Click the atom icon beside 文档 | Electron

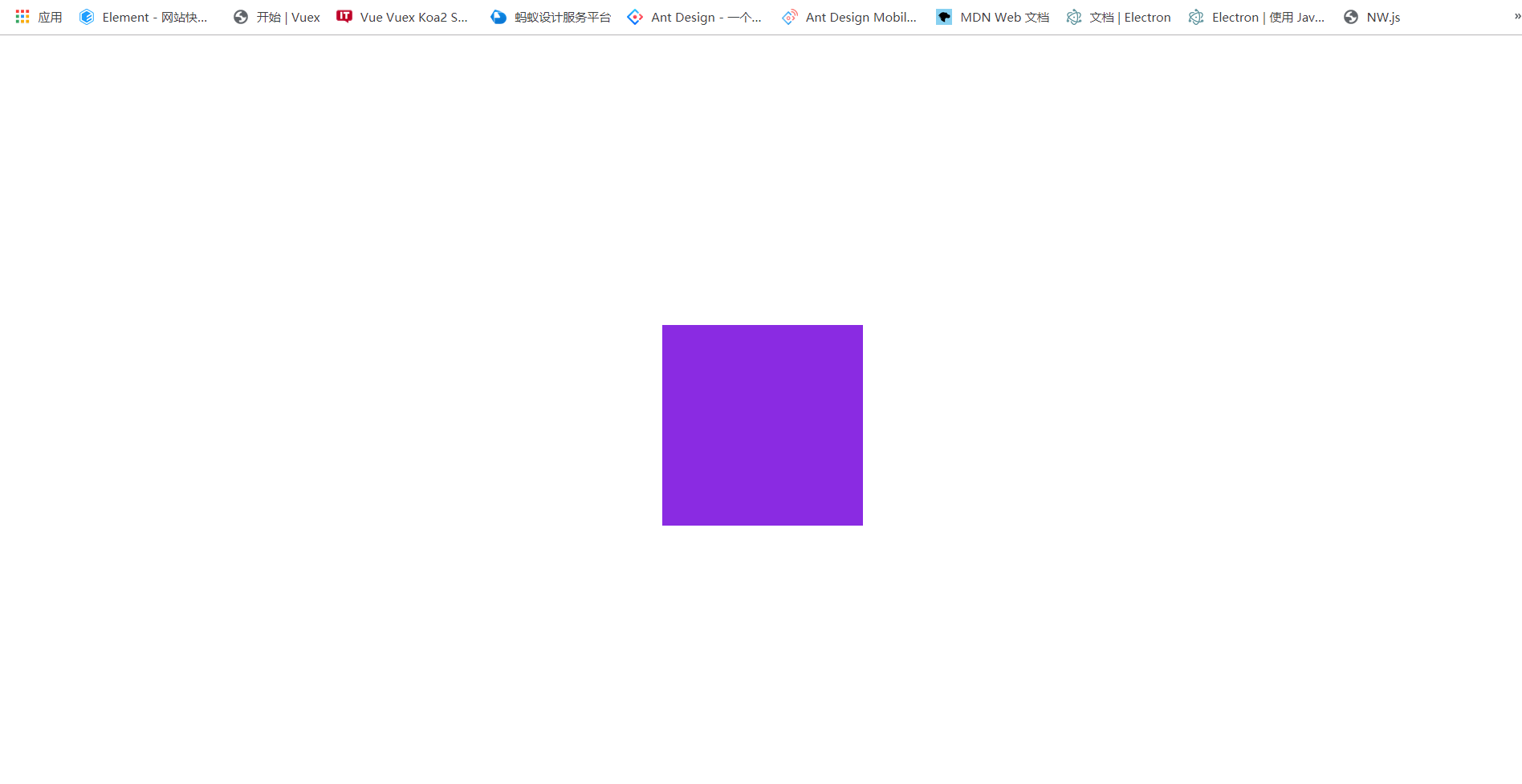pos(1074,17)
